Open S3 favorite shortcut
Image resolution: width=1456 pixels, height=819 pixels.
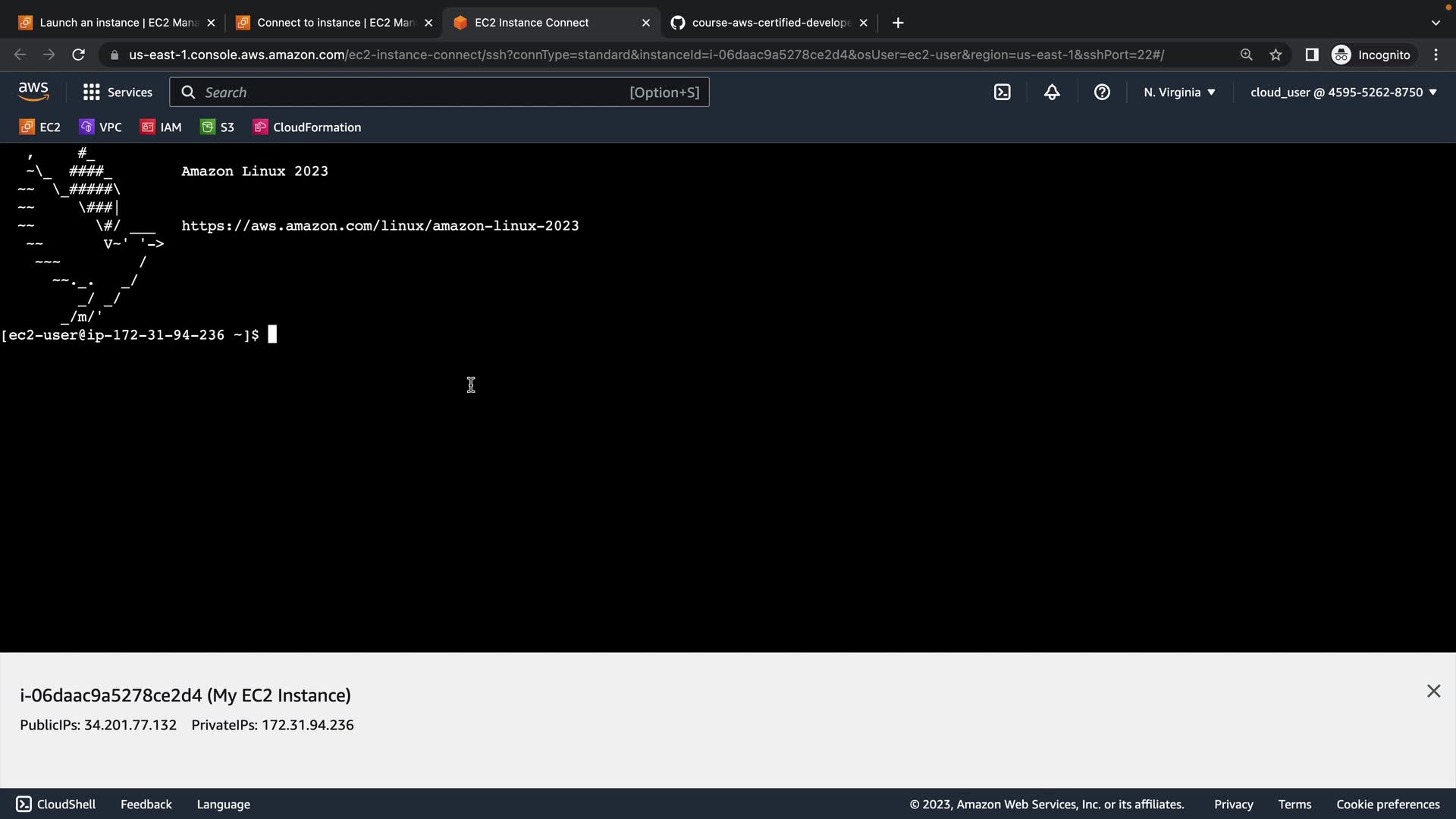pos(218,127)
